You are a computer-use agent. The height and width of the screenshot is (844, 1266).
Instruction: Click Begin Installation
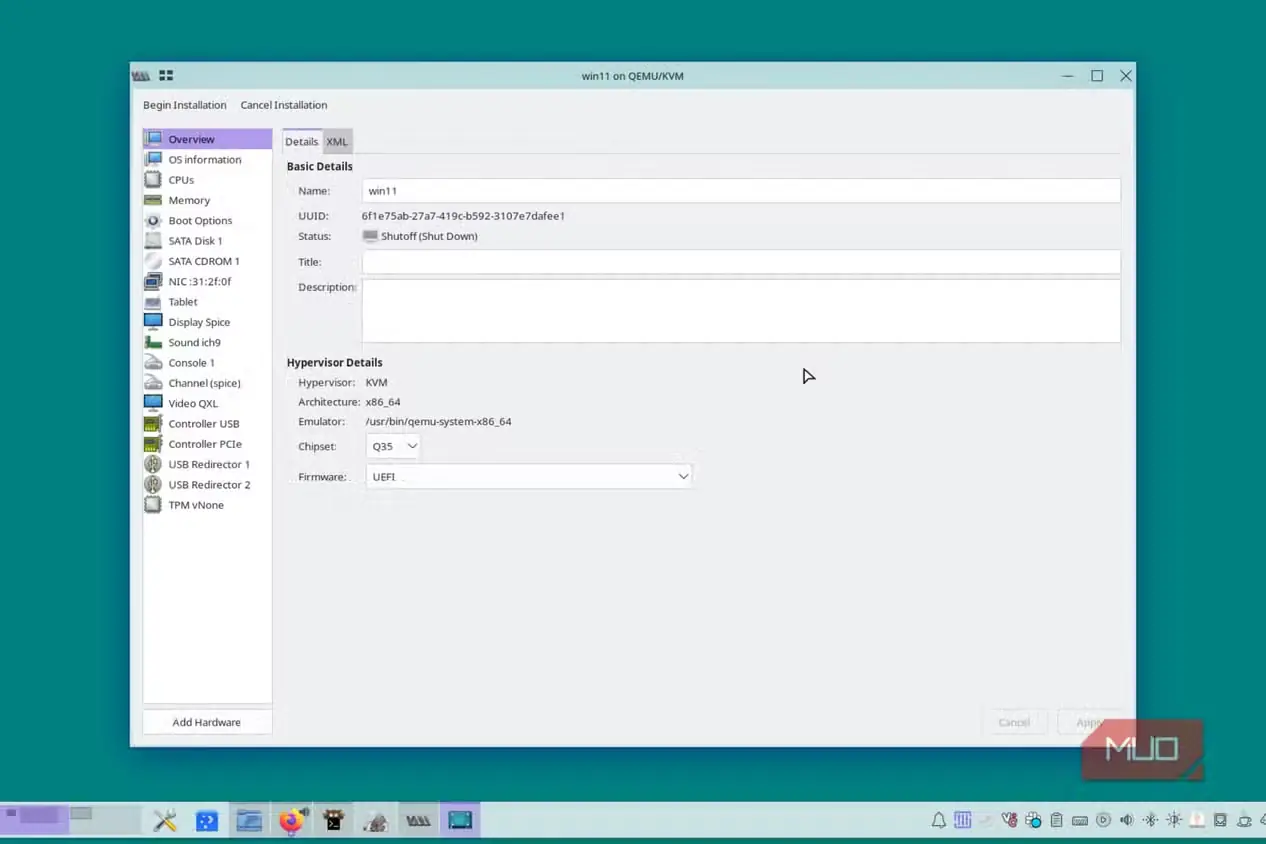[185, 105]
